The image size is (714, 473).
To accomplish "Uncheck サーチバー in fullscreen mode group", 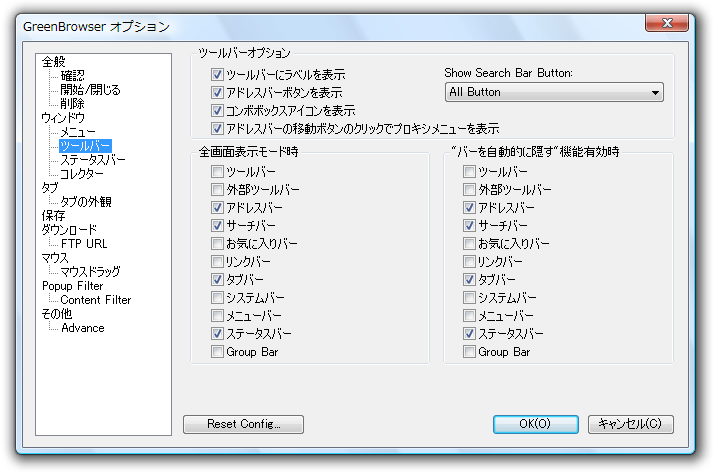I will pos(217,225).
